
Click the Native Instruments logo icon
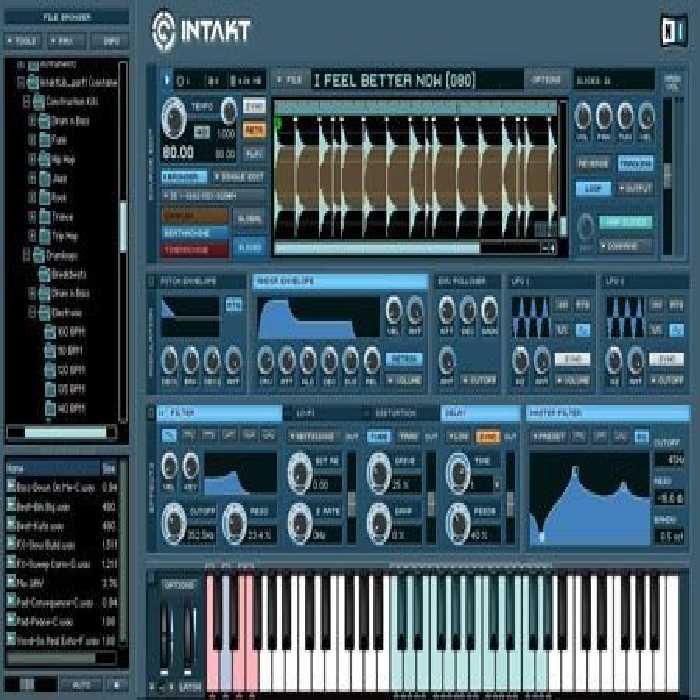pos(674,31)
